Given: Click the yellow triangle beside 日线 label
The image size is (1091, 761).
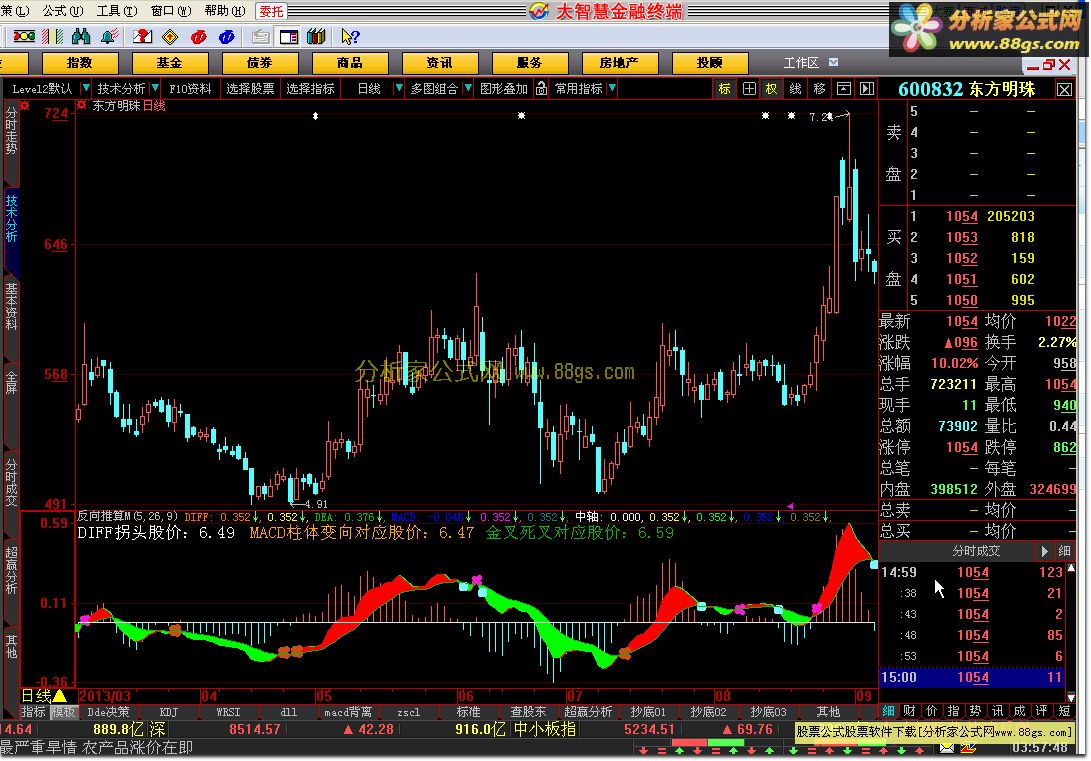Looking at the screenshot, I should pyautogui.click(x=61, y=695).
